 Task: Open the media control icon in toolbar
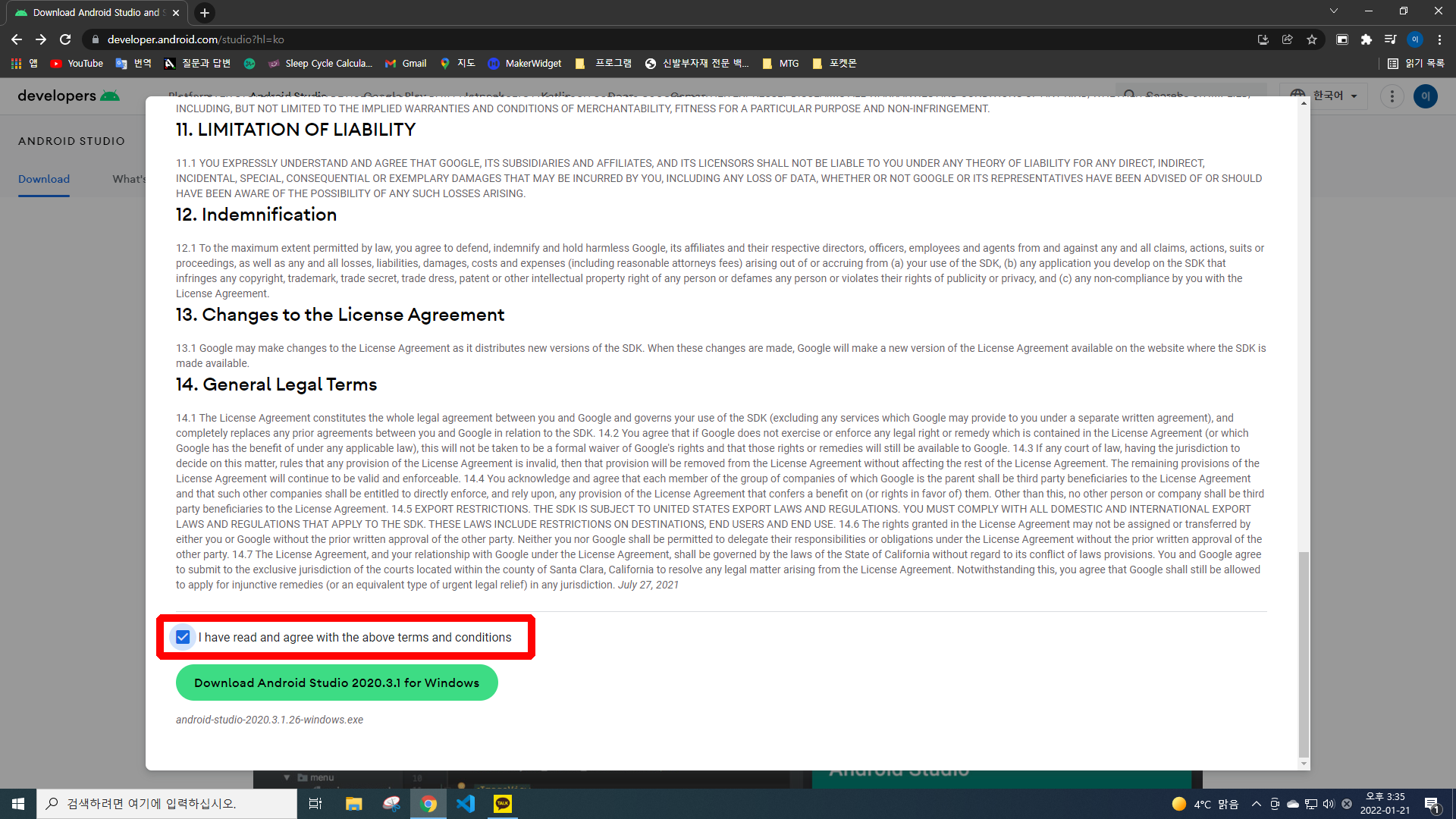point(1390,39)
